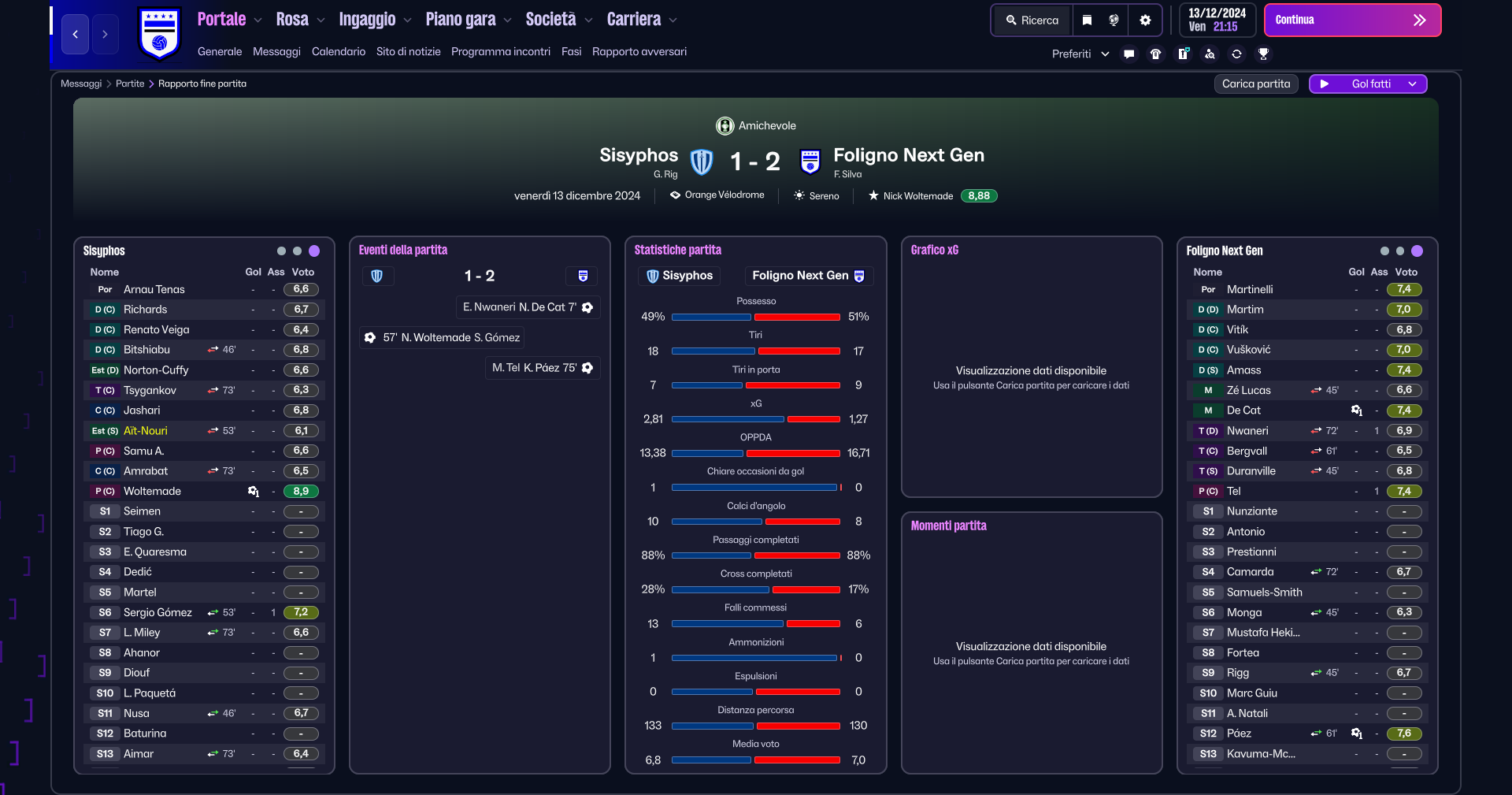
Task: Go back with the left arrow button
Action: point(75,34)
